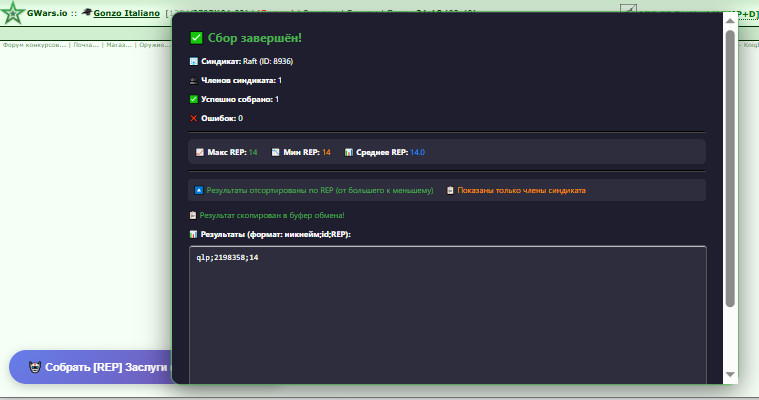Viewport: 759px width, 400px height.
Task: Click the Членов синдиката members icon
Action: pyautogui.click(x=194, y=80)
